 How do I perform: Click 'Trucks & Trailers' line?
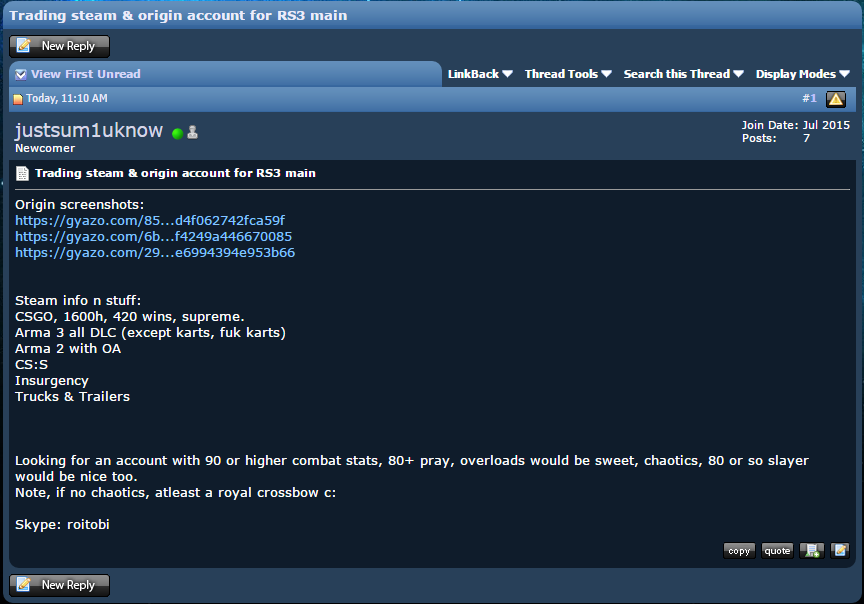[72, 397]
